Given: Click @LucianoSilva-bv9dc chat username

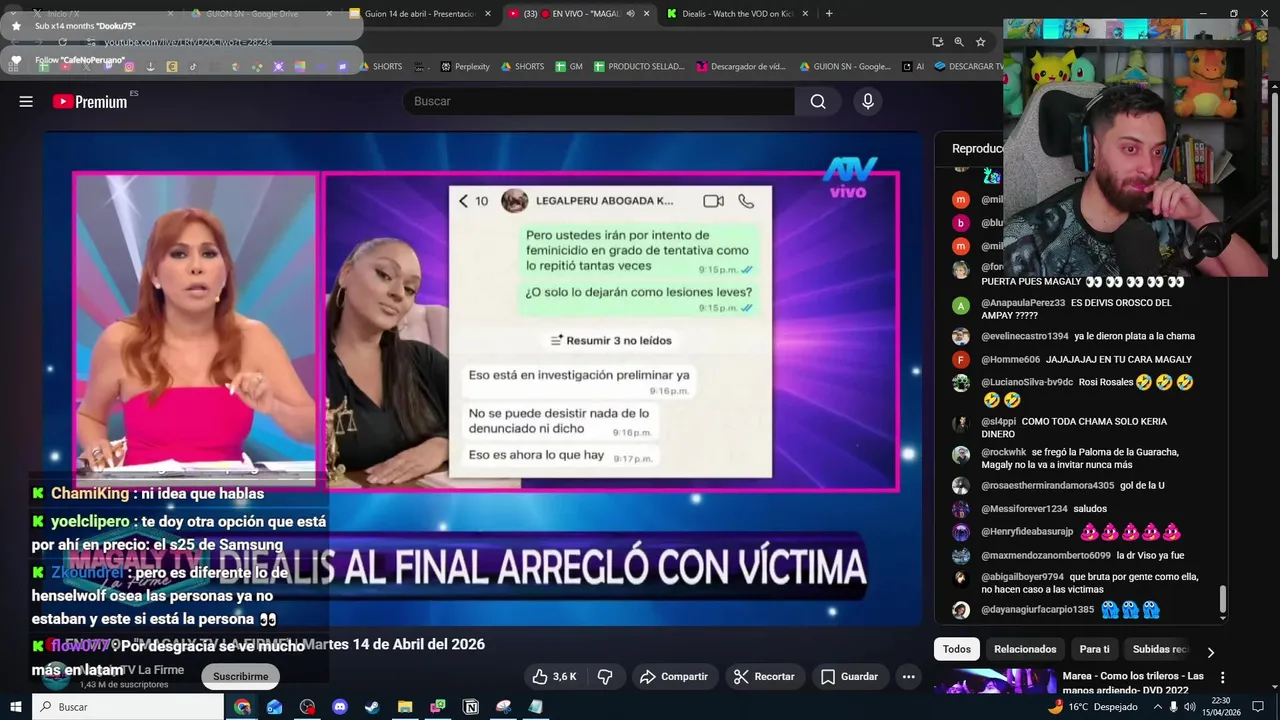Looking at the screenshot, I should [x=1027, y=383].
